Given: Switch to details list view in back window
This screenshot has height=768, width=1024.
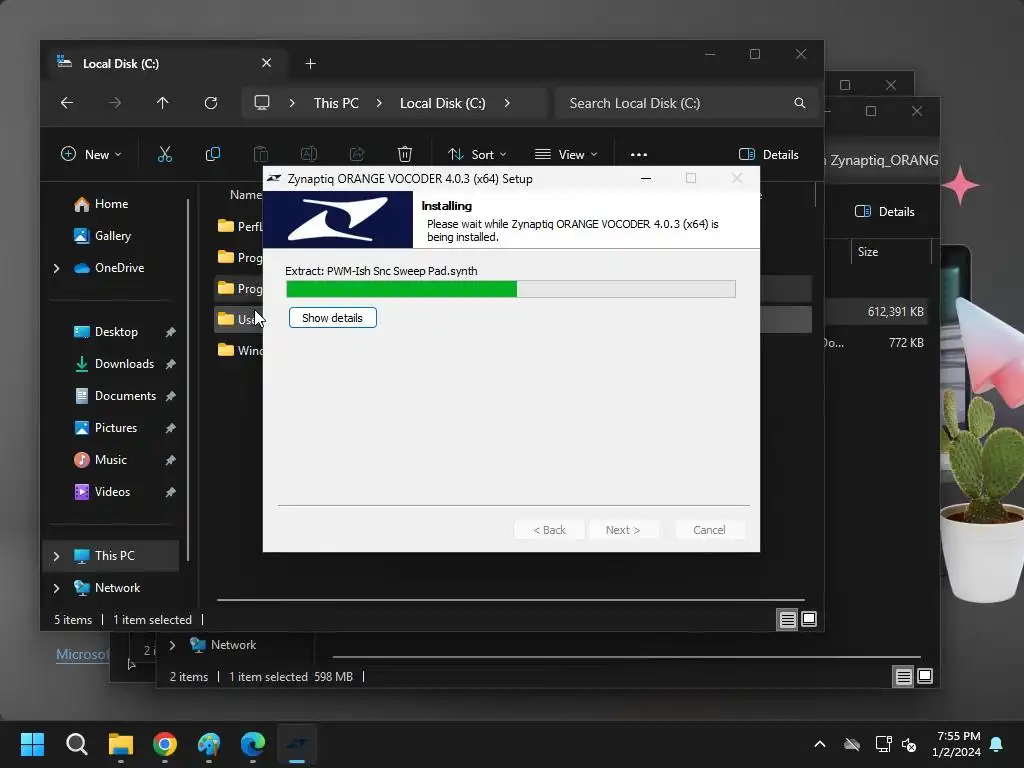Looking at the screenshot, I should tap(903, 677).
